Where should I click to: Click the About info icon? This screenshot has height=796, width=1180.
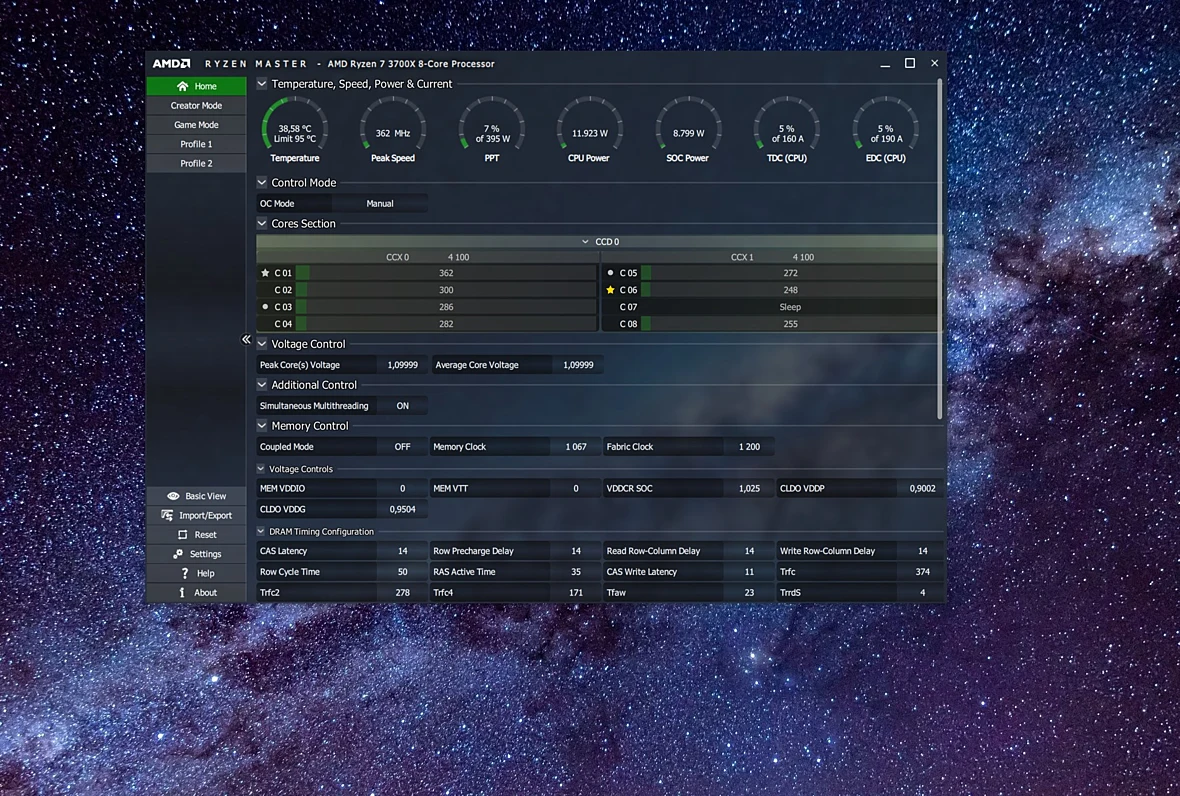coord(182,592)
